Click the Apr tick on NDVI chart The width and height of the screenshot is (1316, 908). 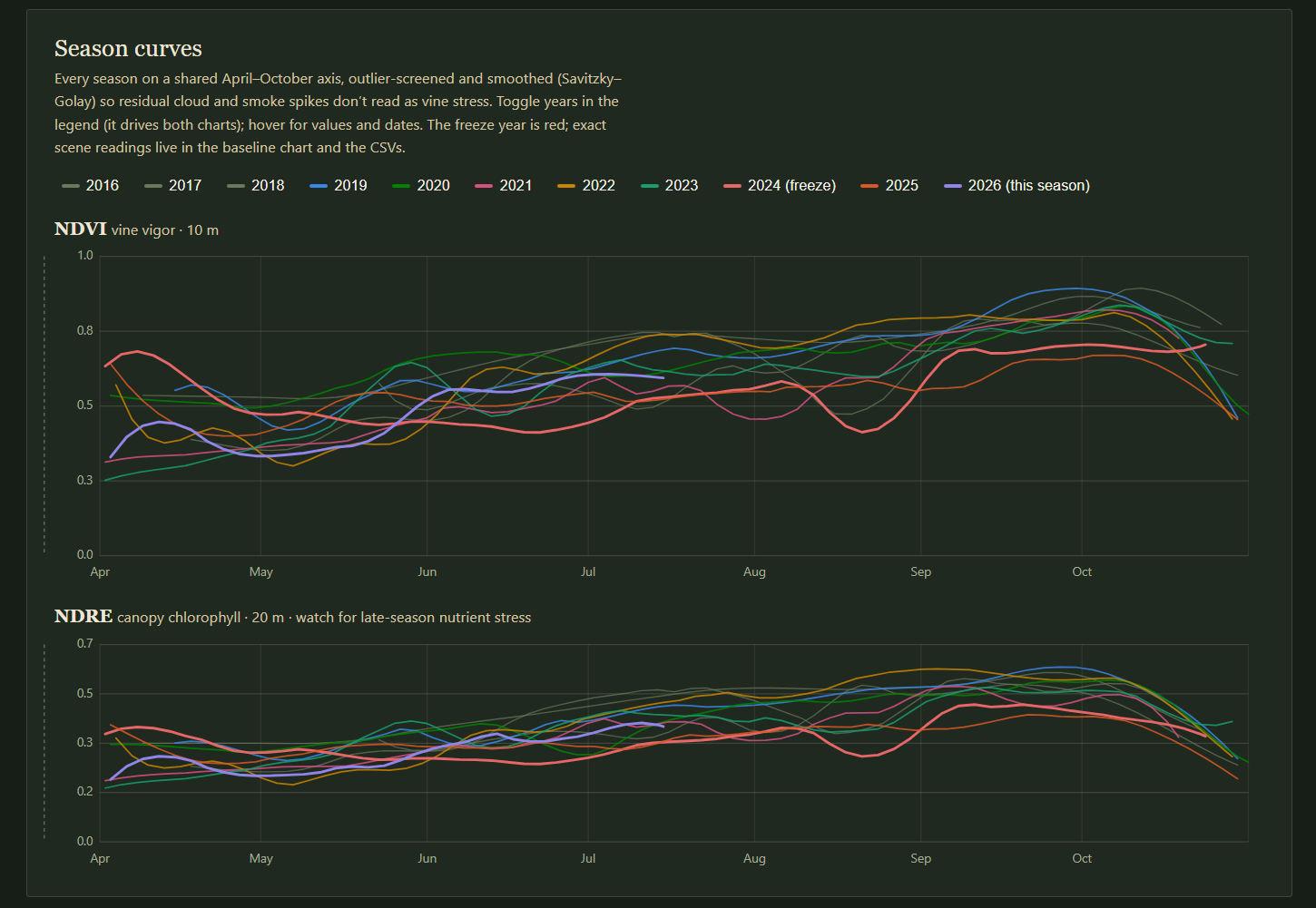tap(100, 572)
